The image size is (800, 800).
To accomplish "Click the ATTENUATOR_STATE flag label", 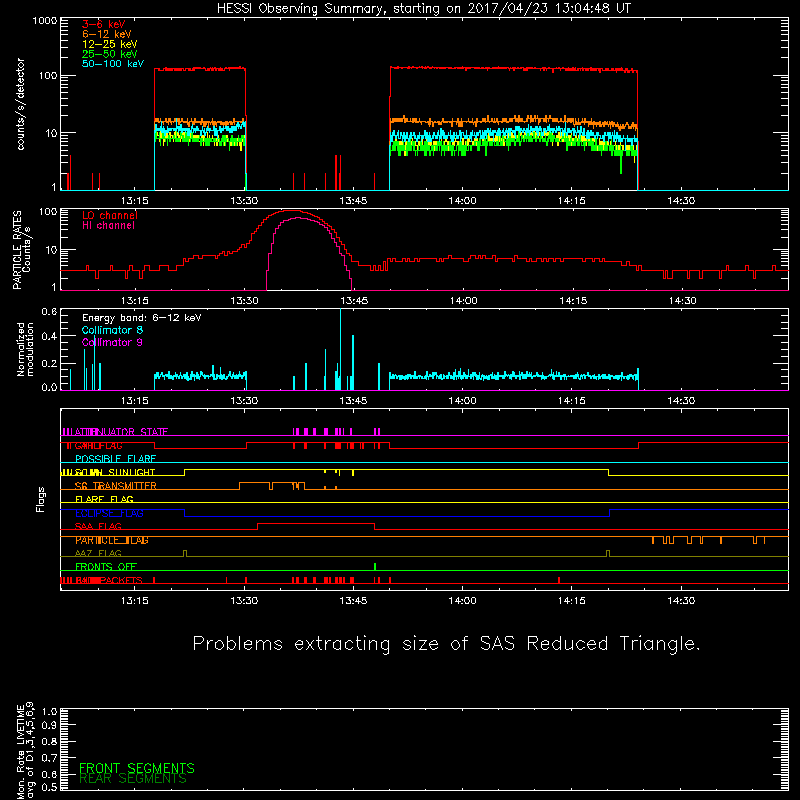I will 121,432.
